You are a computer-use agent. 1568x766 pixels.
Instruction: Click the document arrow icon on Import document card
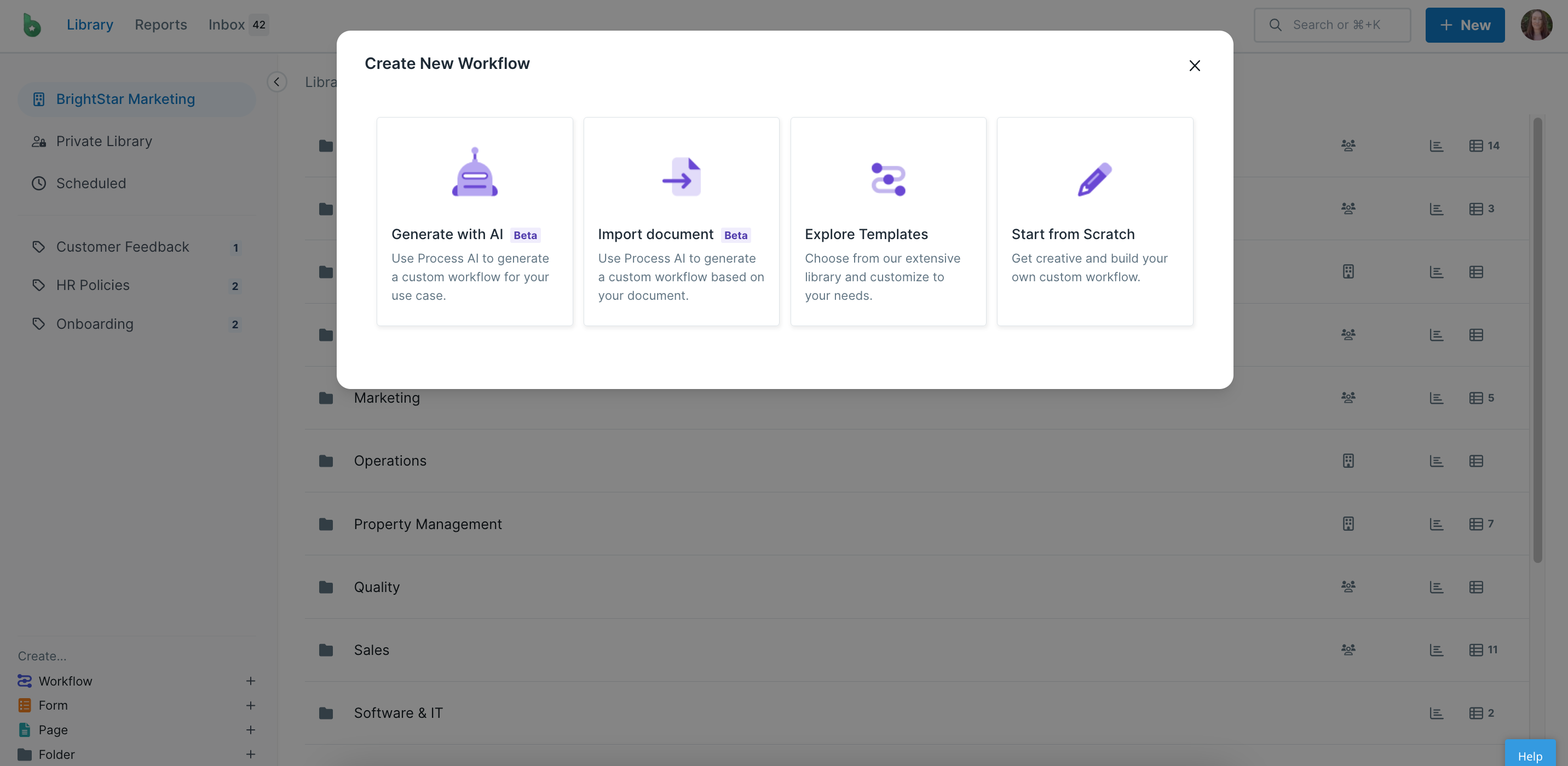click(681, 176)
